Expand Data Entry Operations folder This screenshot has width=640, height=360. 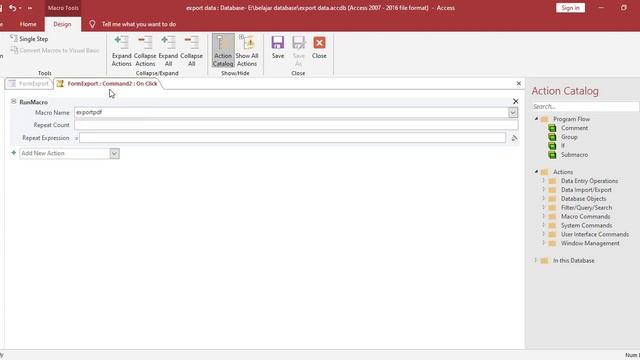click(x=543, y=180)
